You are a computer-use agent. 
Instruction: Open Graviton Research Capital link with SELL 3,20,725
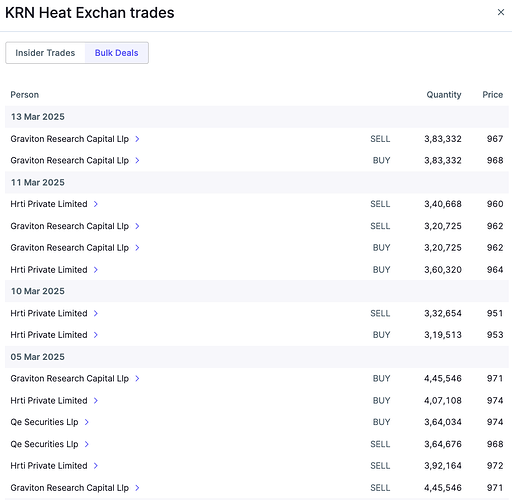[69, 226]
